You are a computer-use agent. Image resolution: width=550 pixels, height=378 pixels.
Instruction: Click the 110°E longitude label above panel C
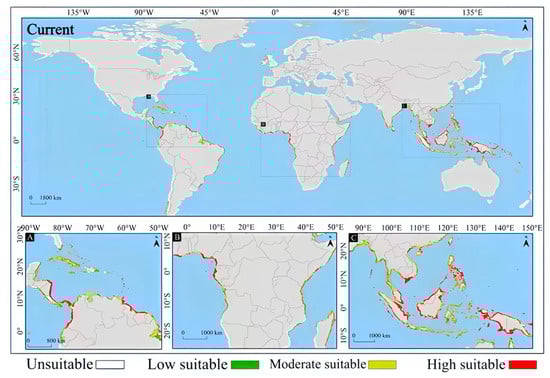pos(420,228)
